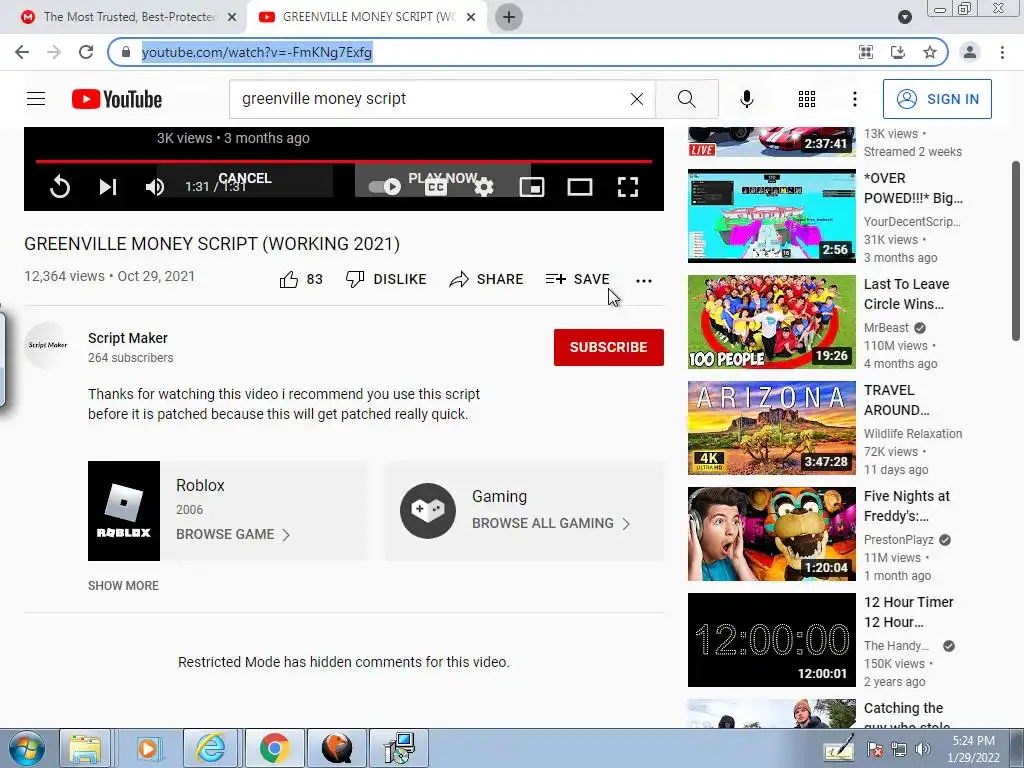The image size is (1024, 768).
Task: Start voice search with the microphone
Action: coord(746,99)
